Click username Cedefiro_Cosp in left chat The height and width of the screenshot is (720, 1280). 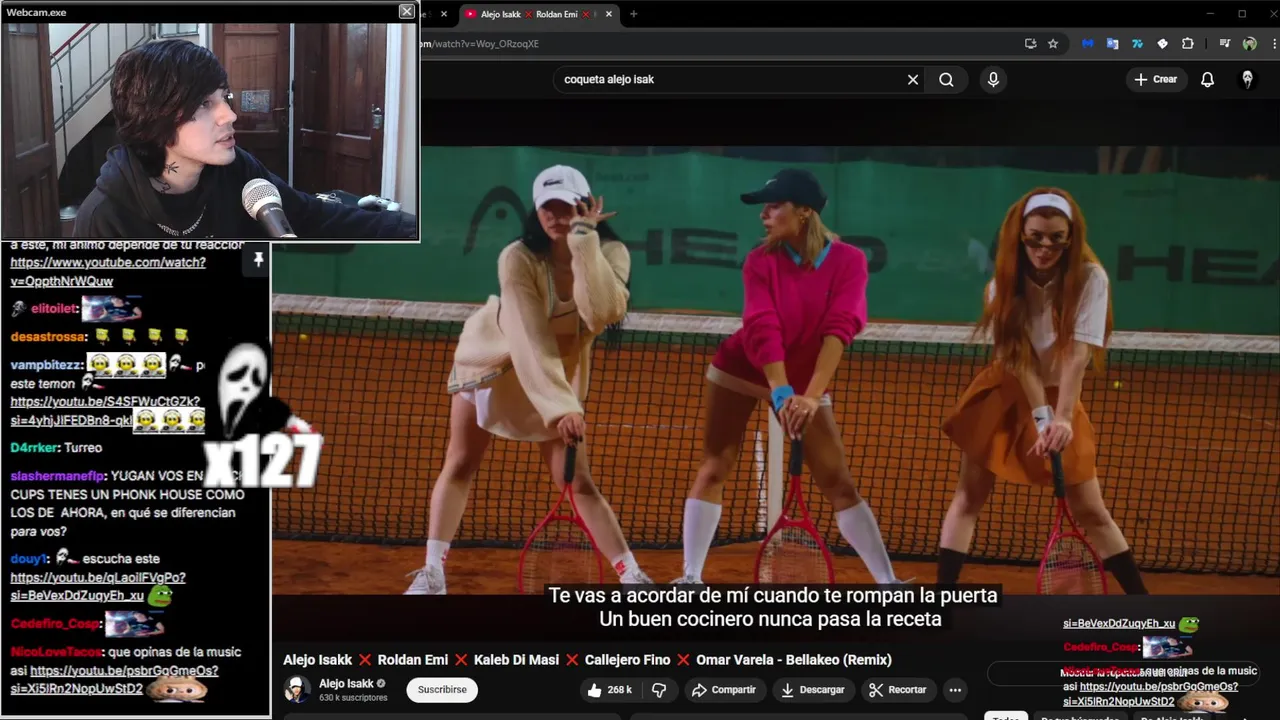click(x=55, y=623)
